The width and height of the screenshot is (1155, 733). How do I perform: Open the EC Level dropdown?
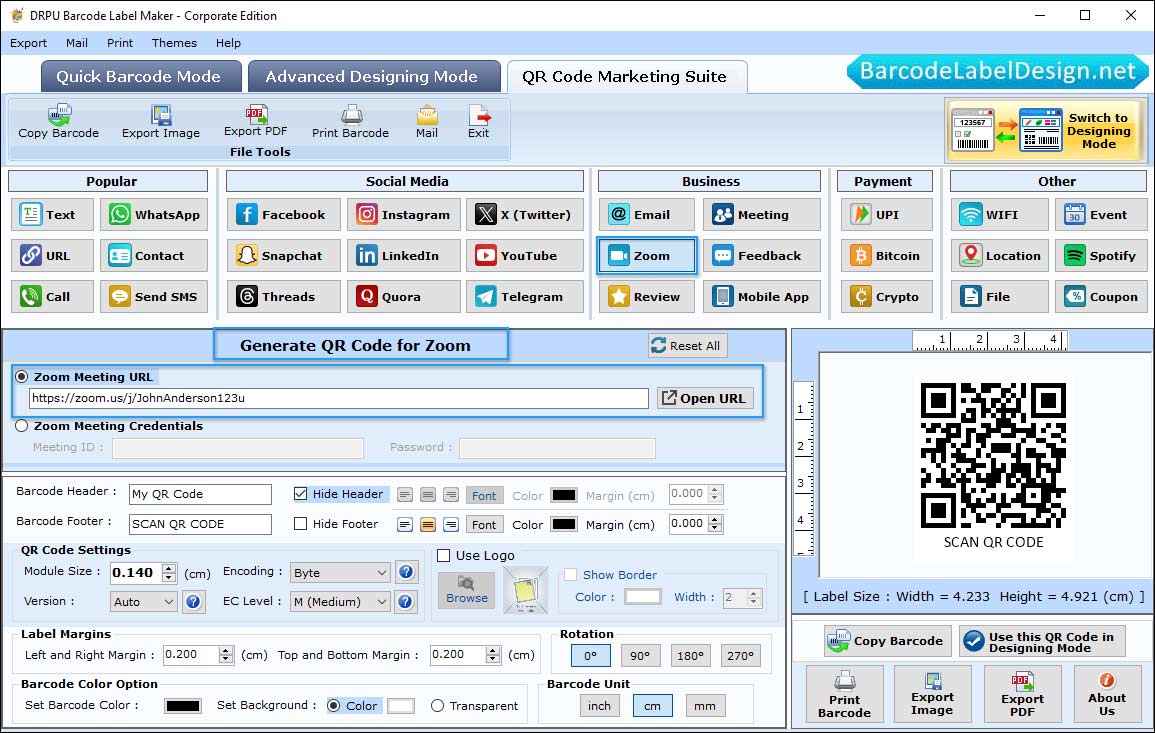(340, 602)
